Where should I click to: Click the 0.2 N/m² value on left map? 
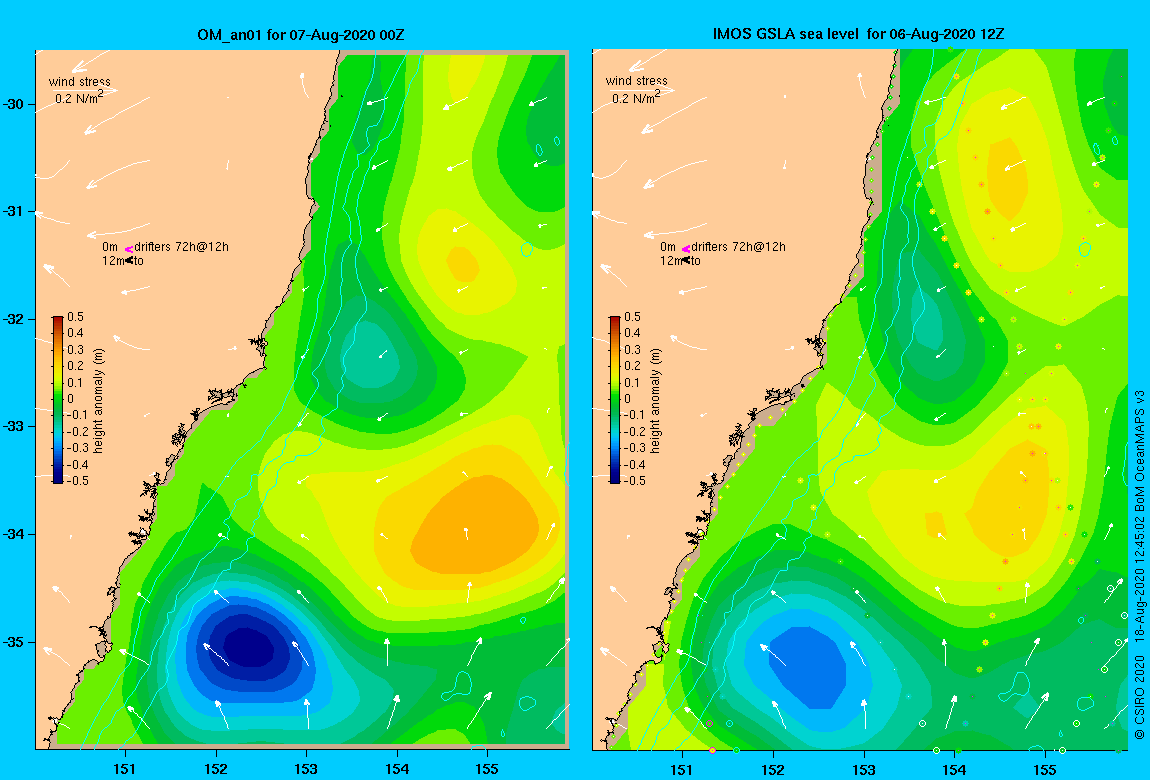79,97
